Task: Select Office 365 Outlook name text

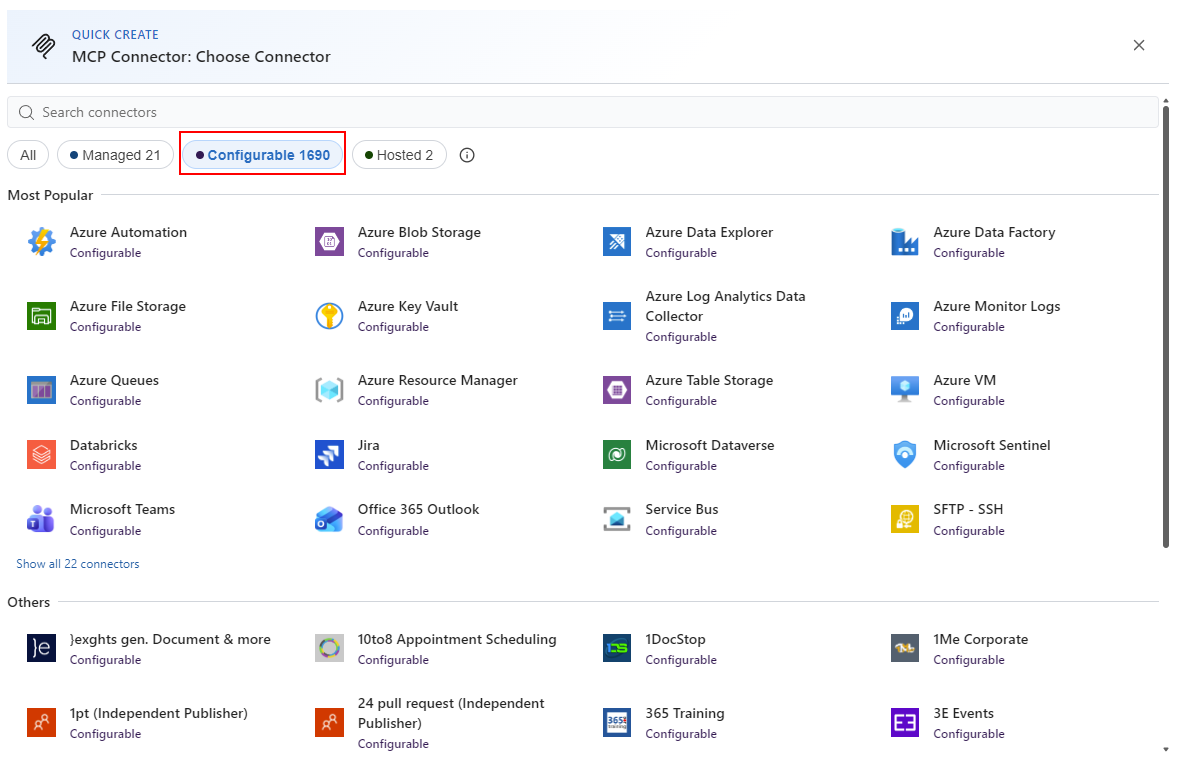Action: [418, 509]
